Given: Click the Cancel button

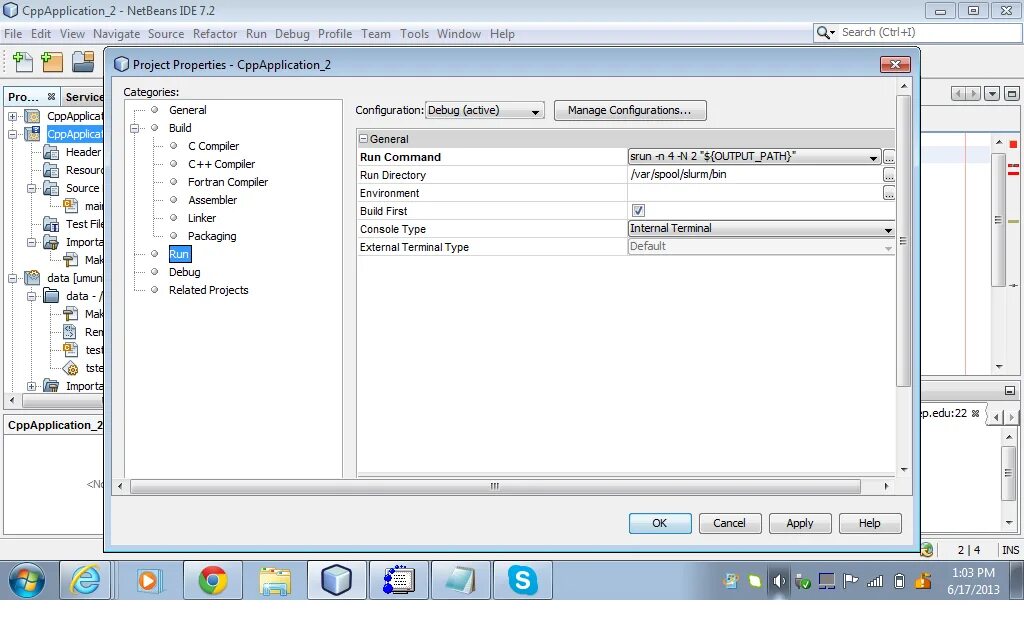Looking at the screenshot, I should tap(729, 523).
